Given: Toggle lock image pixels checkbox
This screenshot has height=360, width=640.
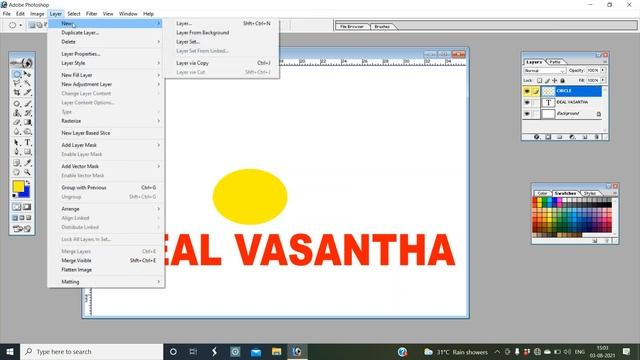Looking at the screenshot, I should point(547,80).
